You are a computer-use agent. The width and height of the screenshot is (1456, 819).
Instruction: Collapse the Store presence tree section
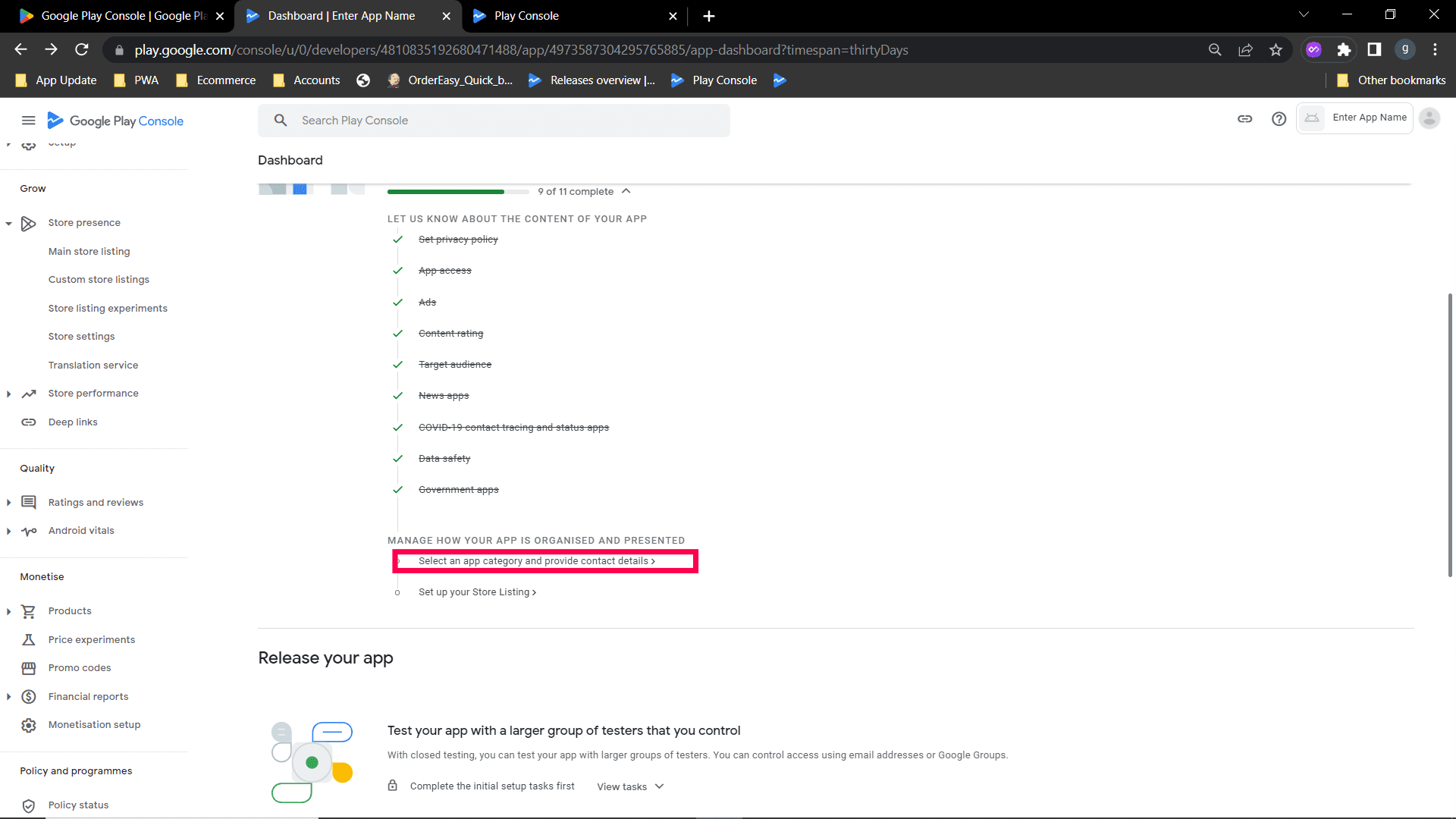click(x=8, y=224)
